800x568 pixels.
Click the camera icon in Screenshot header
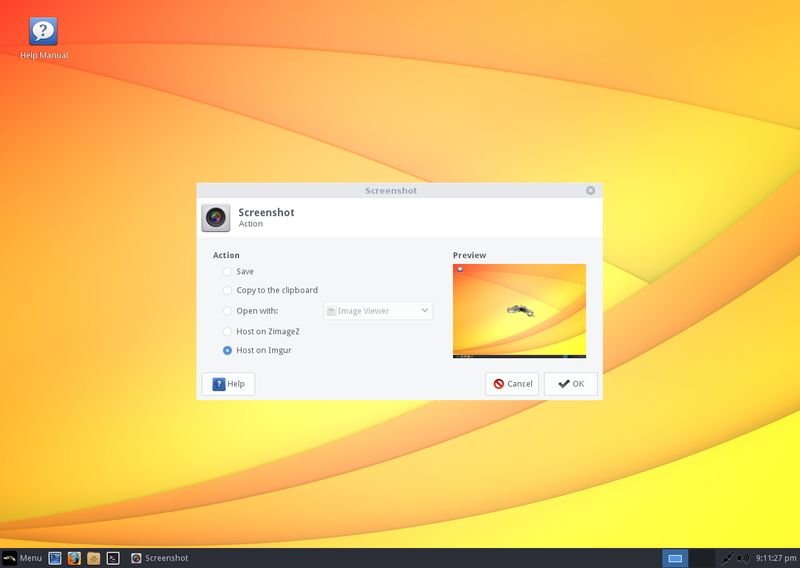[x=216, y=217]
